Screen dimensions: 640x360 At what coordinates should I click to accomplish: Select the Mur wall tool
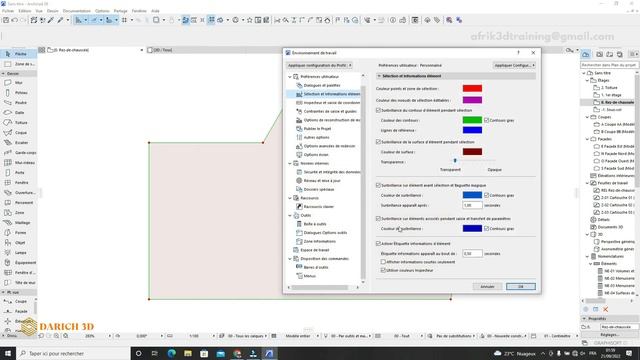click(18, 82)
